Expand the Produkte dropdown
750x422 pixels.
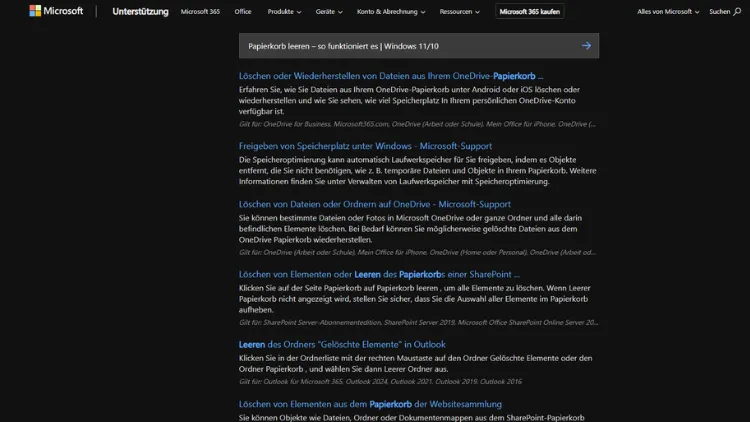[x=284, y=11]
